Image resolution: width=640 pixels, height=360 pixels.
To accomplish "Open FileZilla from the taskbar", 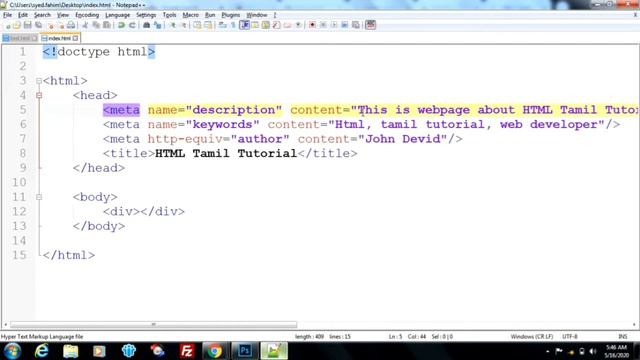I will point(187,351).
